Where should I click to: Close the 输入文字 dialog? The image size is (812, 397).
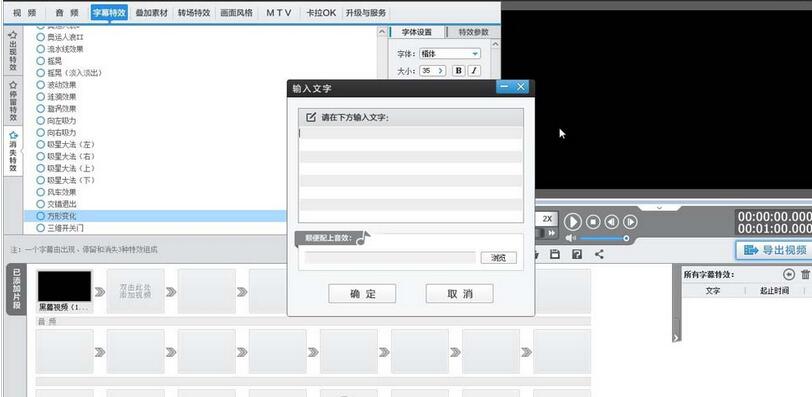pyautogui.click(x=521, y=87)
